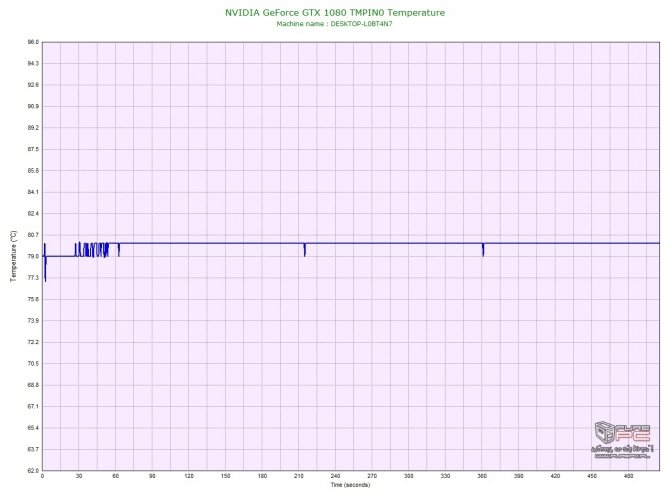Viewport: 670px width, 502px height.
Task: Click the 92.6 temperature axis label
Action: (x=33, y=85)
